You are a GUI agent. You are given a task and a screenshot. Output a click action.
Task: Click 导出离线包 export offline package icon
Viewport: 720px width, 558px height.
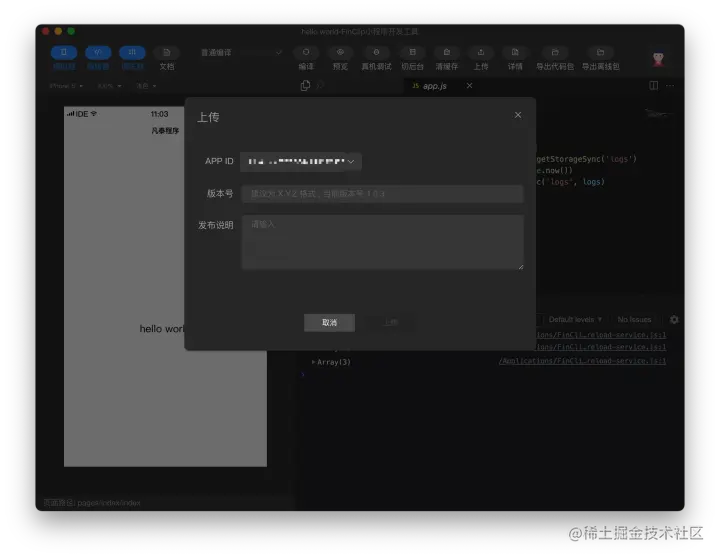[600, 52]
